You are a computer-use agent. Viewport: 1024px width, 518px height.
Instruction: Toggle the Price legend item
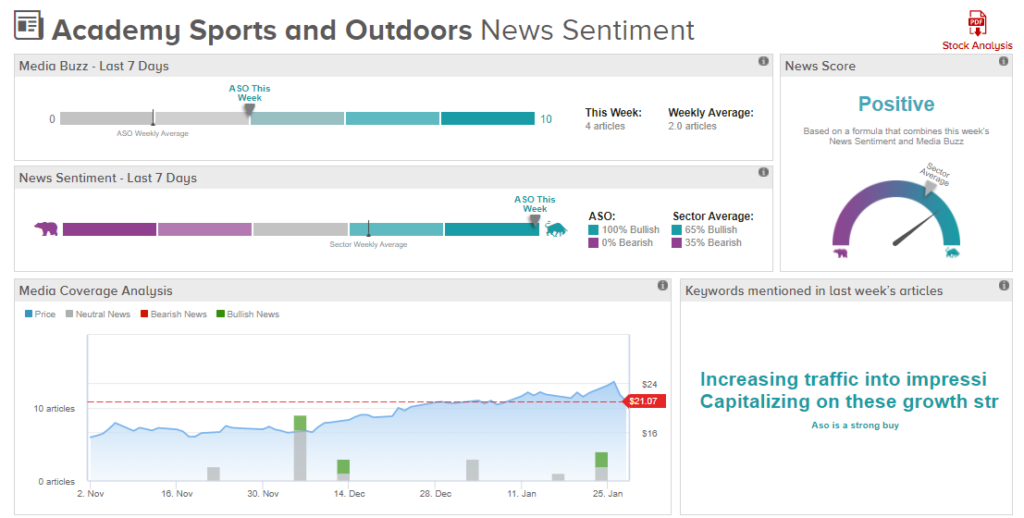pyautogui.click(x=40, y=314)
